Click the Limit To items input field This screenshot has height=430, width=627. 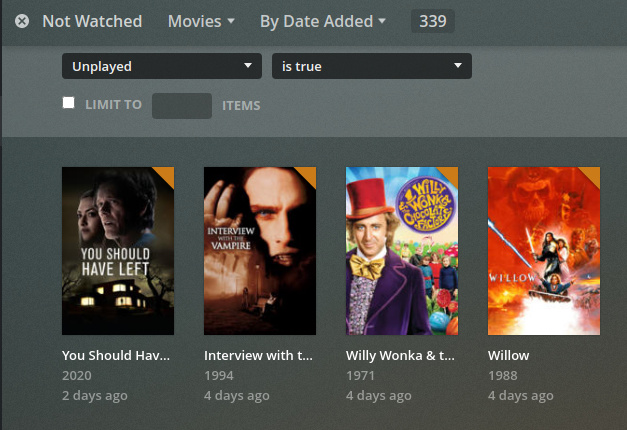pyautogui.click(x=182, y=106)
